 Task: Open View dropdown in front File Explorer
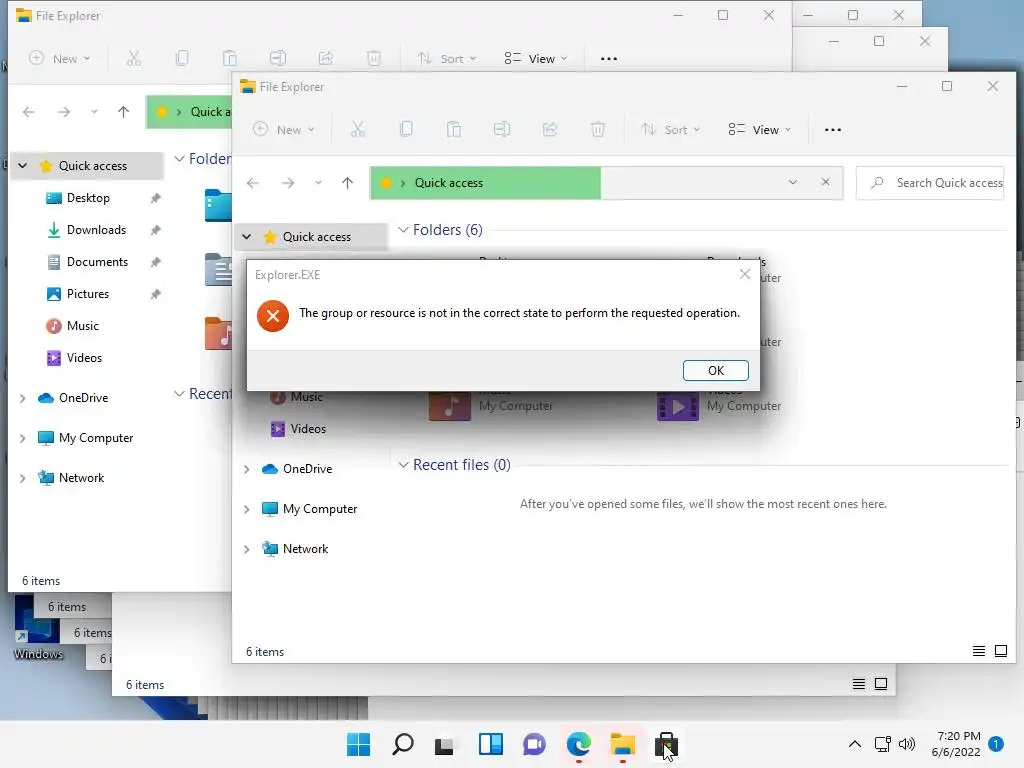(x=760, y=129)
